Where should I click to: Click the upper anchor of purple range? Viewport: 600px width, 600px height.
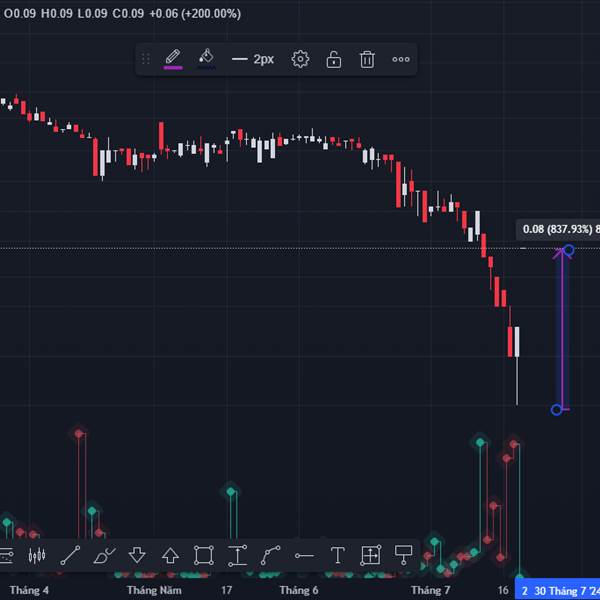click(x=569, y=250)
